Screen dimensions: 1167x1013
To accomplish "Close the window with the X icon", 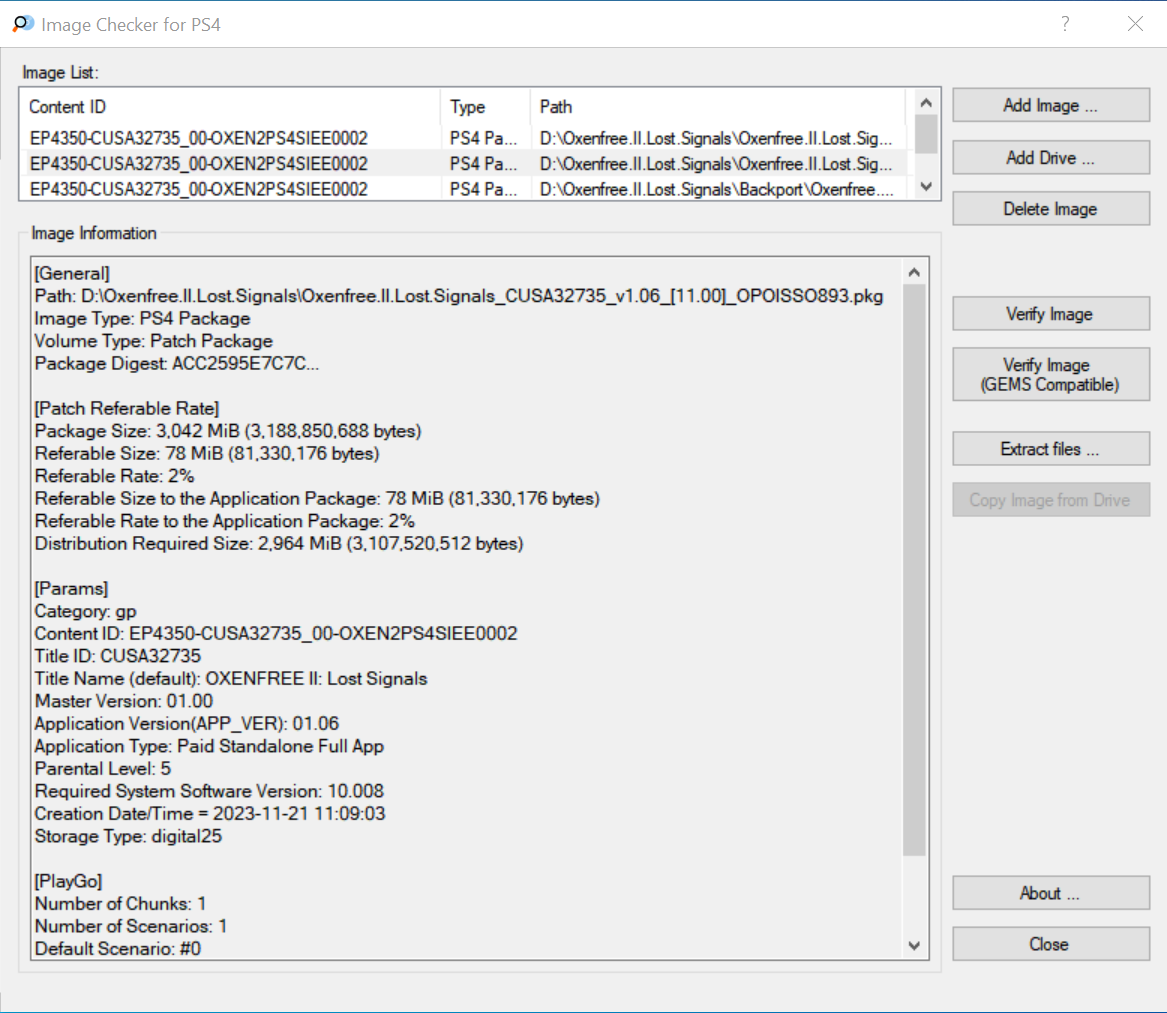I will point(1135,24).
